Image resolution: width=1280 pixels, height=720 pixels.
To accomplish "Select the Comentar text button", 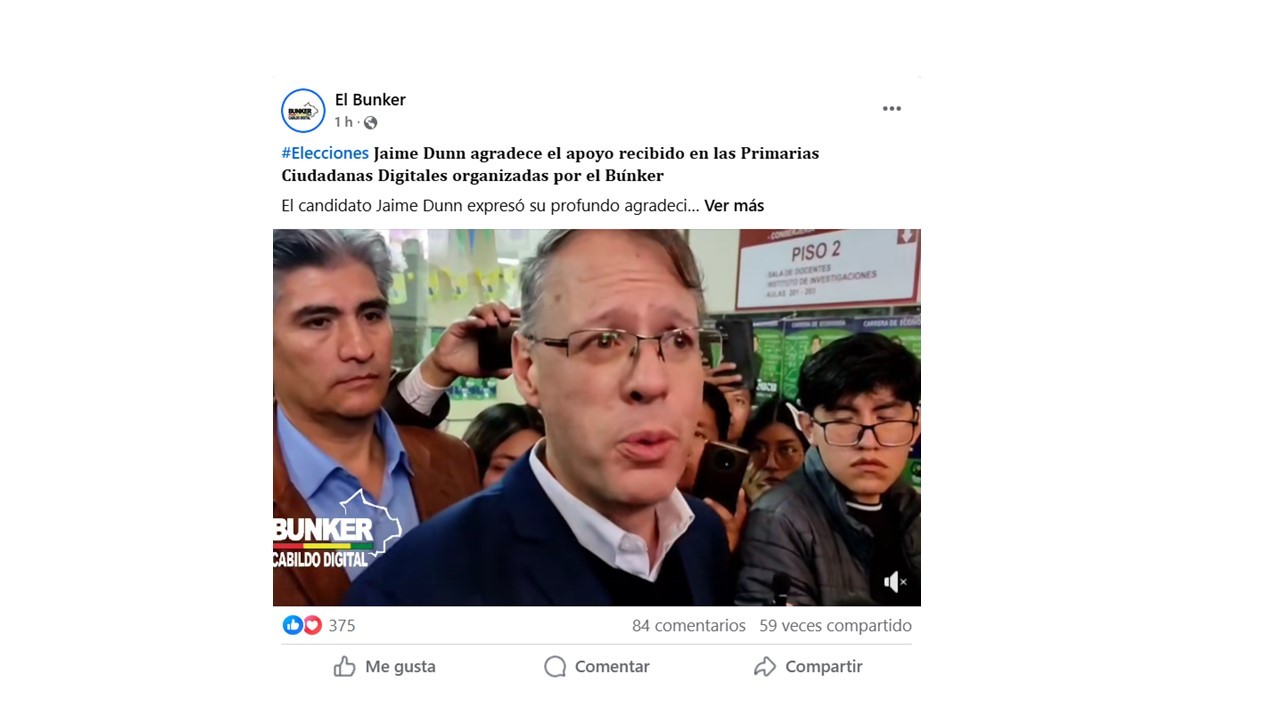I will [x=612, y=667].
